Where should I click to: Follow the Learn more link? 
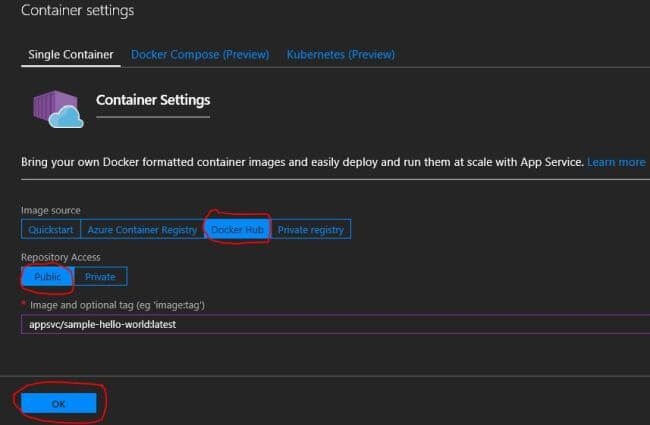click(x=616, y=162)
